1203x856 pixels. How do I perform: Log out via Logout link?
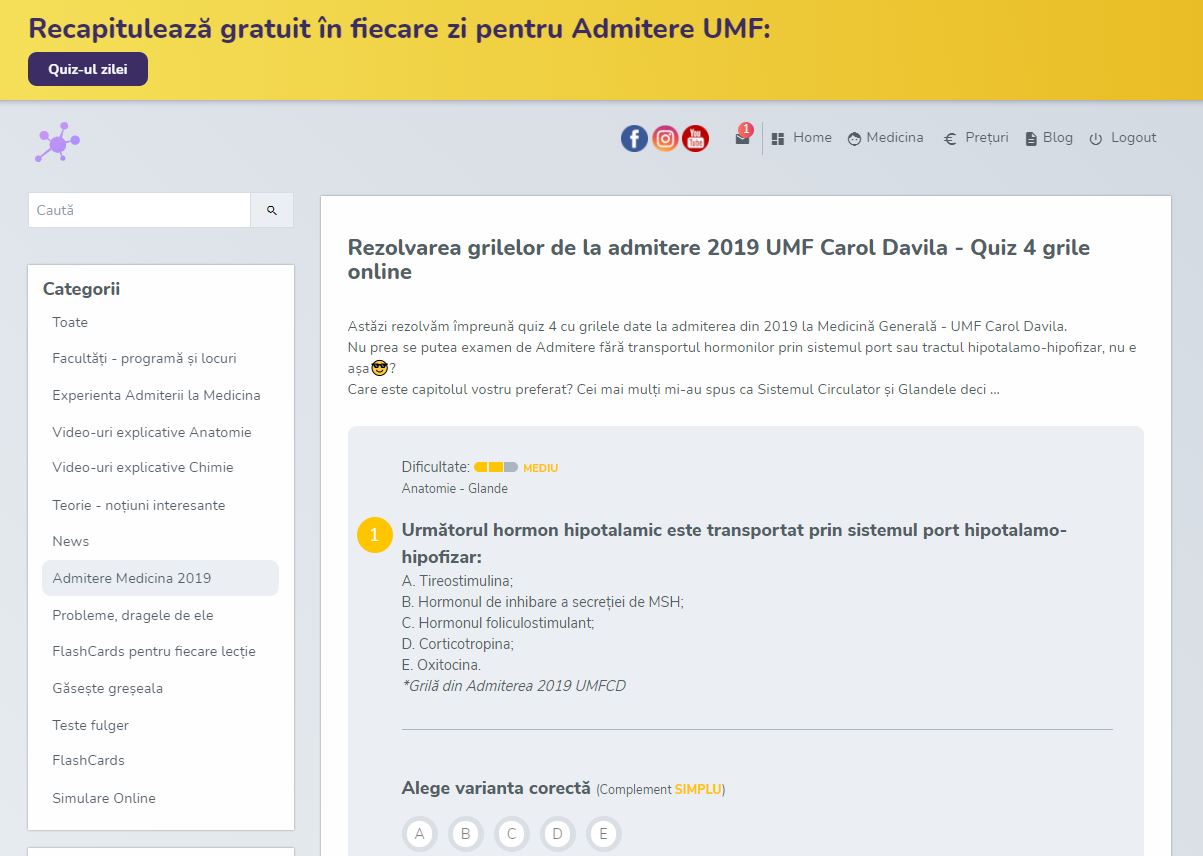tap(1134, 138)
